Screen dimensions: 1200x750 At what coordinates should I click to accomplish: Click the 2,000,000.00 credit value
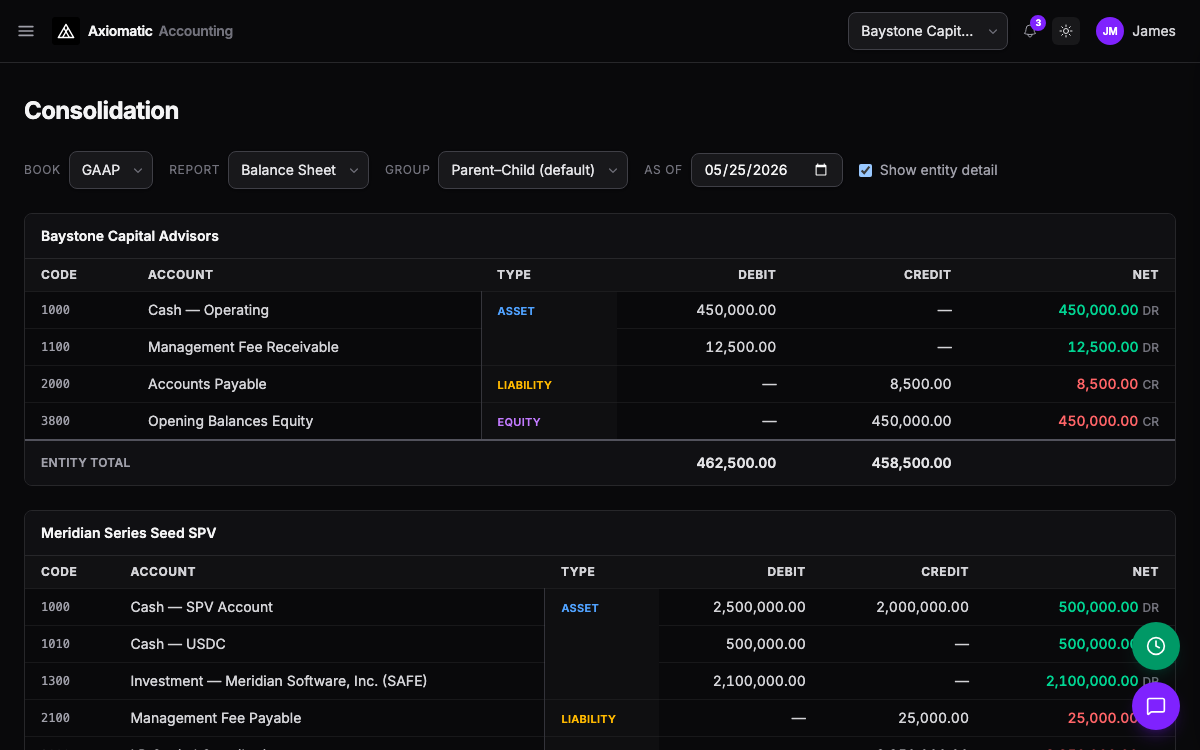point(922,607)
